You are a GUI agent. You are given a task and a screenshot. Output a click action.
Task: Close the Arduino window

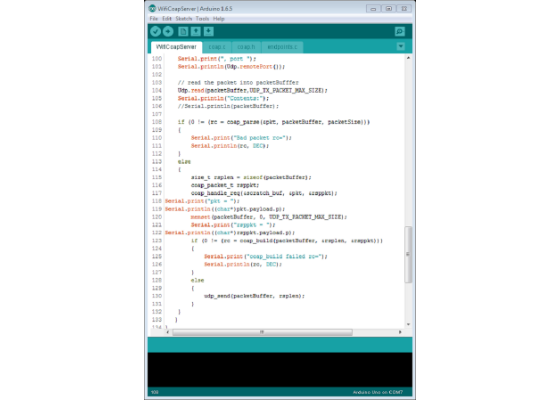(404, 9)
